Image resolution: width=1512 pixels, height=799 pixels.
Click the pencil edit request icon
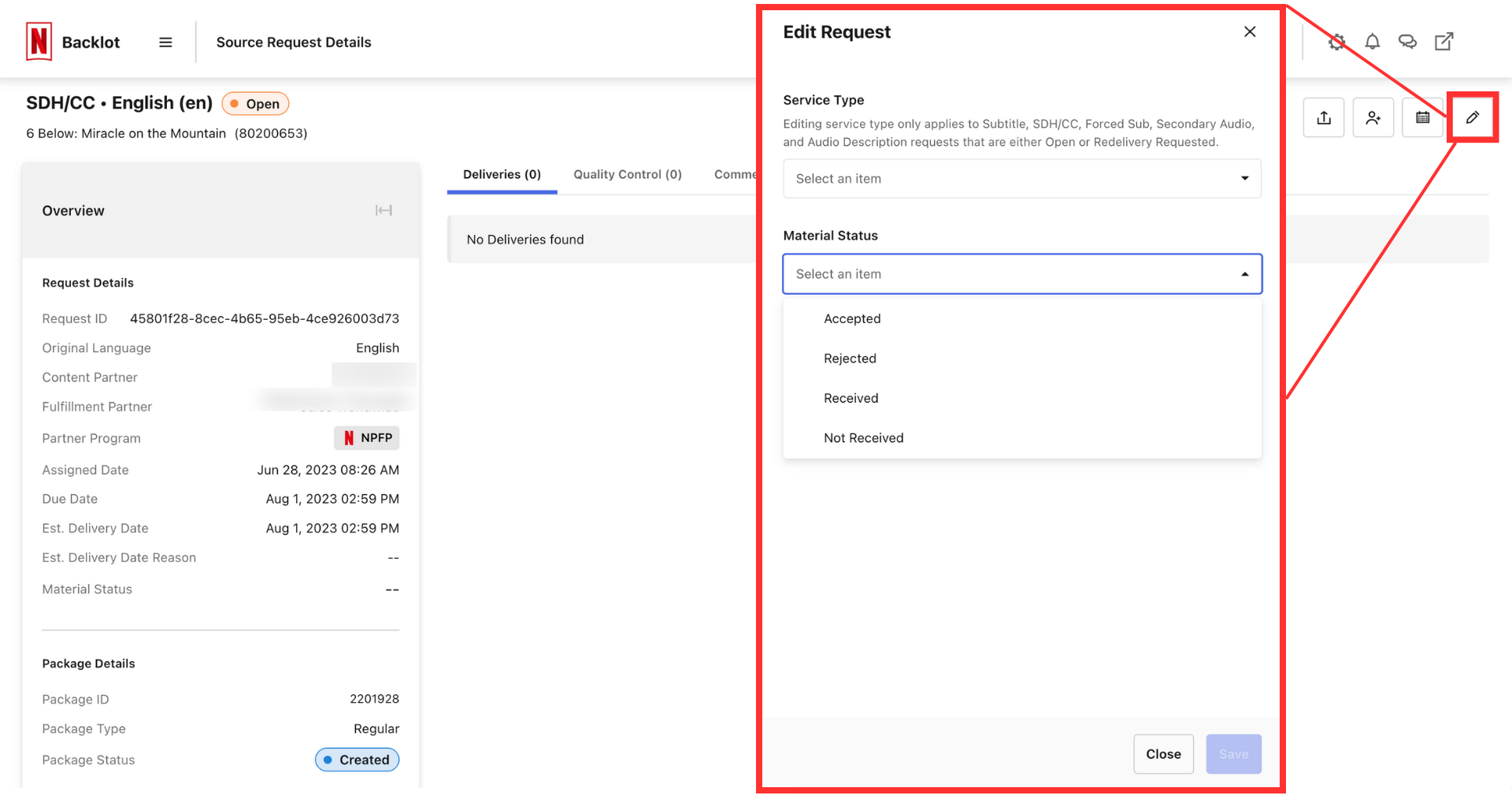pyautogui.click(x=1472, y=117)
